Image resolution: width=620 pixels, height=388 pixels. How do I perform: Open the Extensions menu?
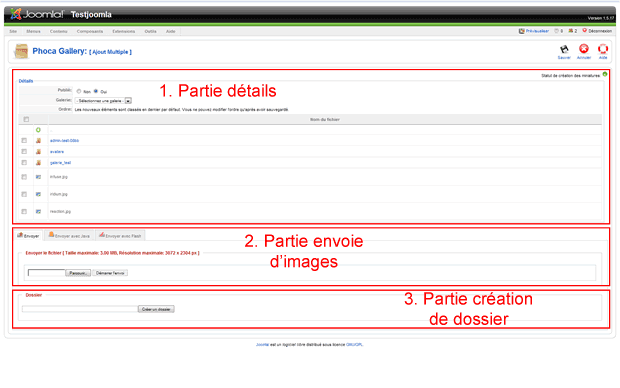[x=123, y=31]
